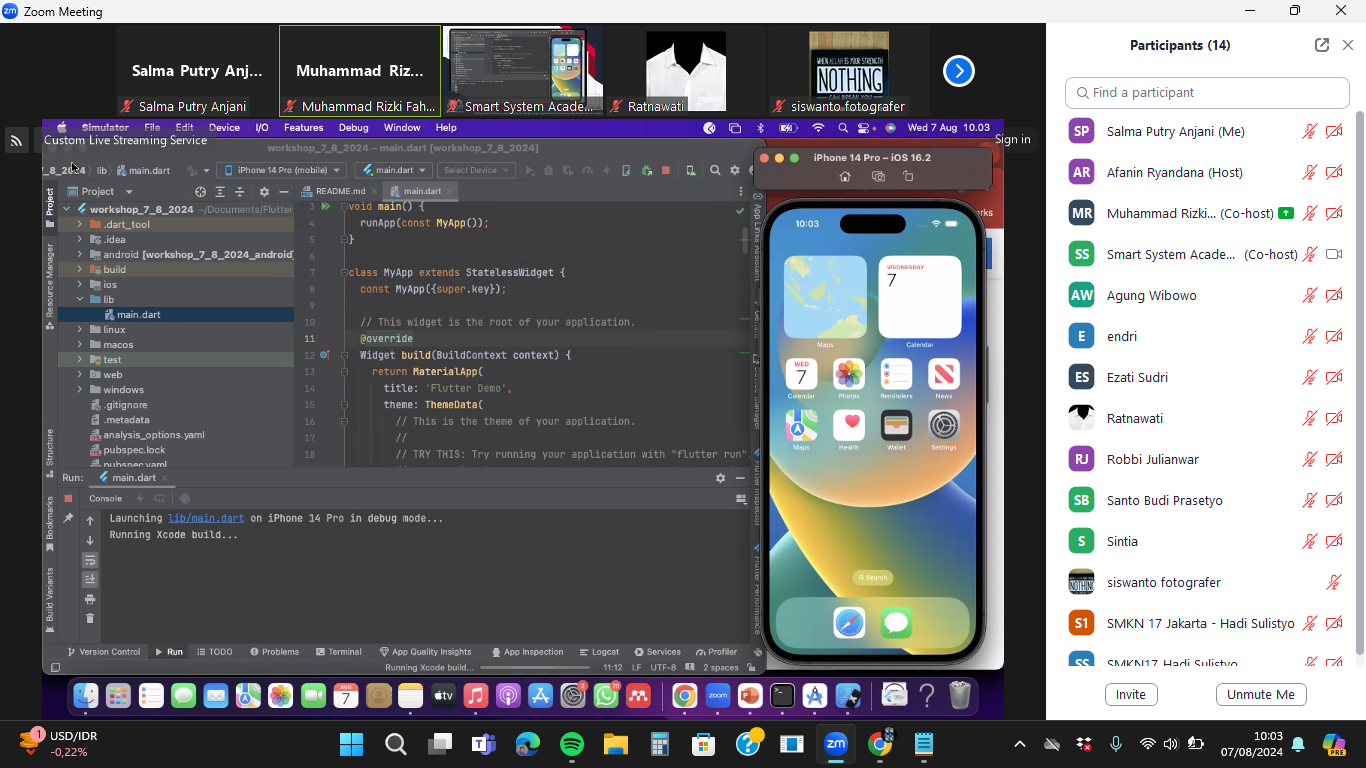Open Project panel gear options
The width and height of the screenshot is (1366, 768).
pyautogui.click(x=264, y=192)
